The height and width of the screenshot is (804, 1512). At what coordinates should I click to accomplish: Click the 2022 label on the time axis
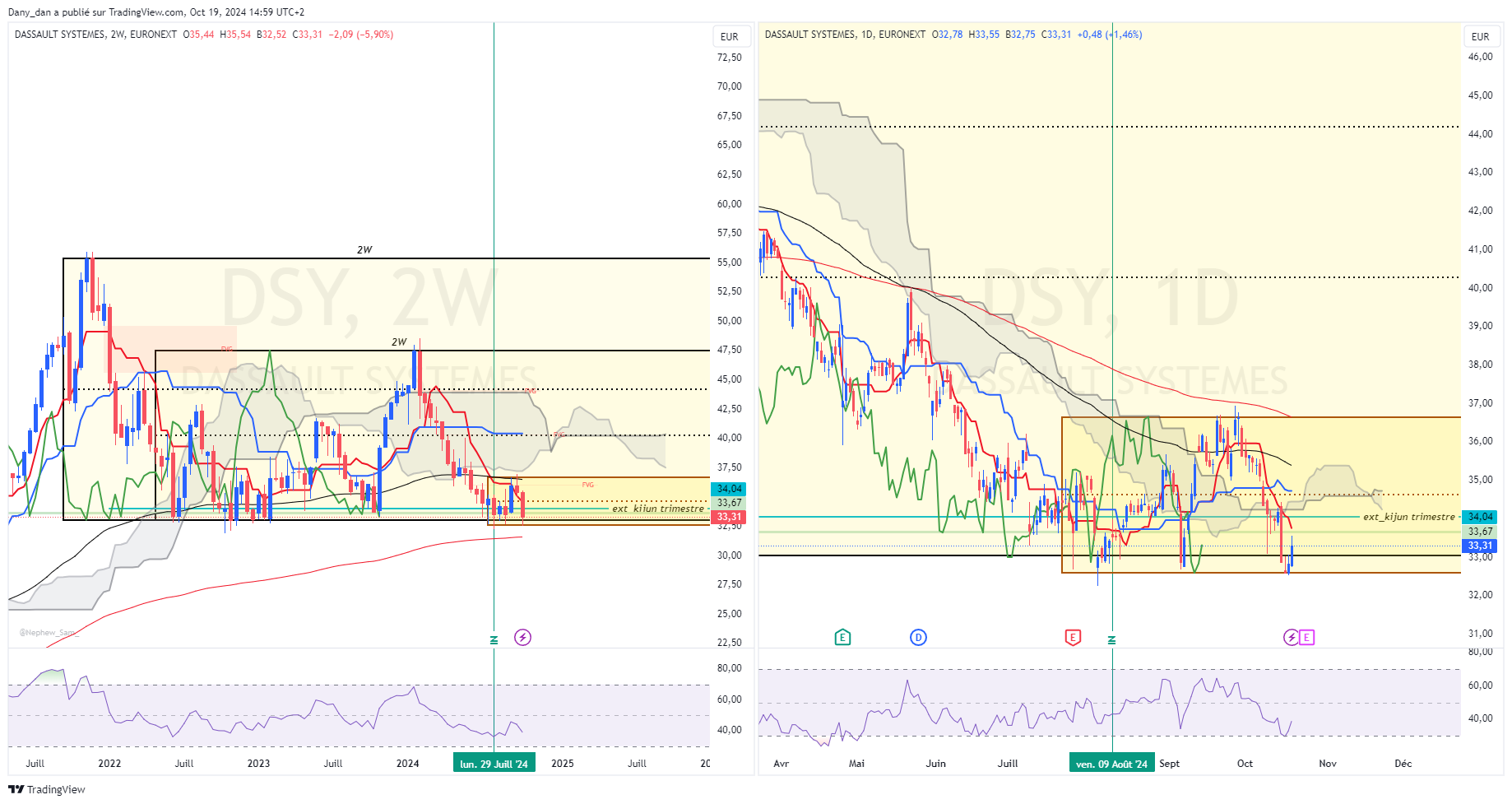coord(109,764)
